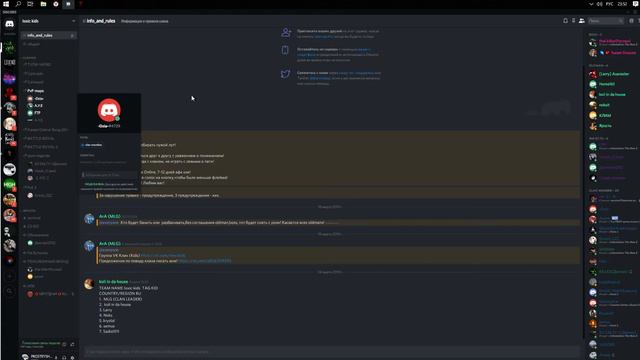Viewport: 640px width, 360px height.
Task: Click the red Discord avatar in the profile popout
Action: pos(109,110)
